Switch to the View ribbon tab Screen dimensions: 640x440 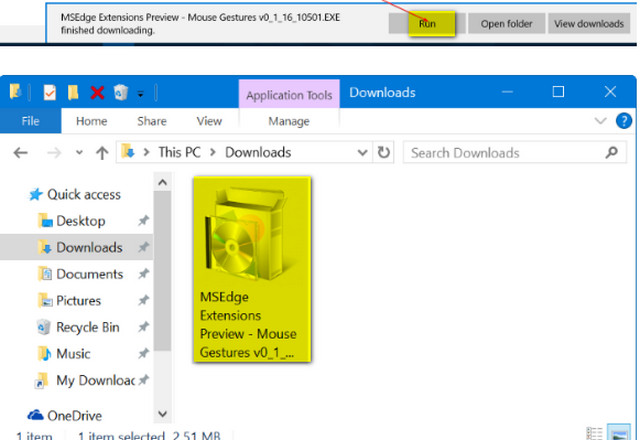coord(209,121)
